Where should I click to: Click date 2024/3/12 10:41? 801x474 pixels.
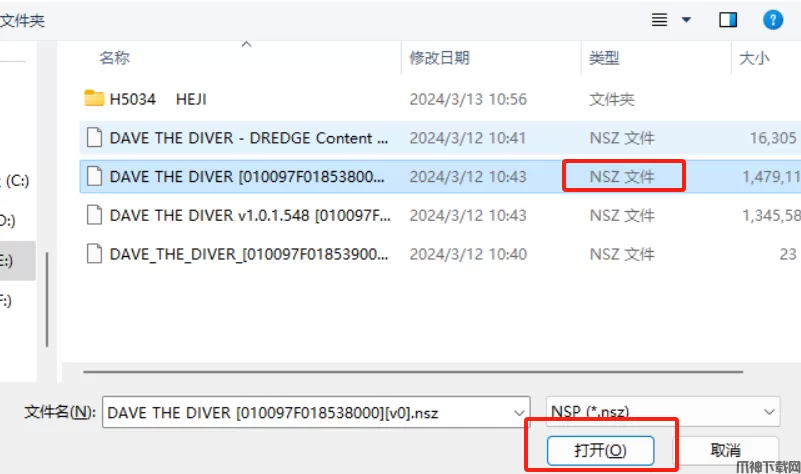pos(467,138)
